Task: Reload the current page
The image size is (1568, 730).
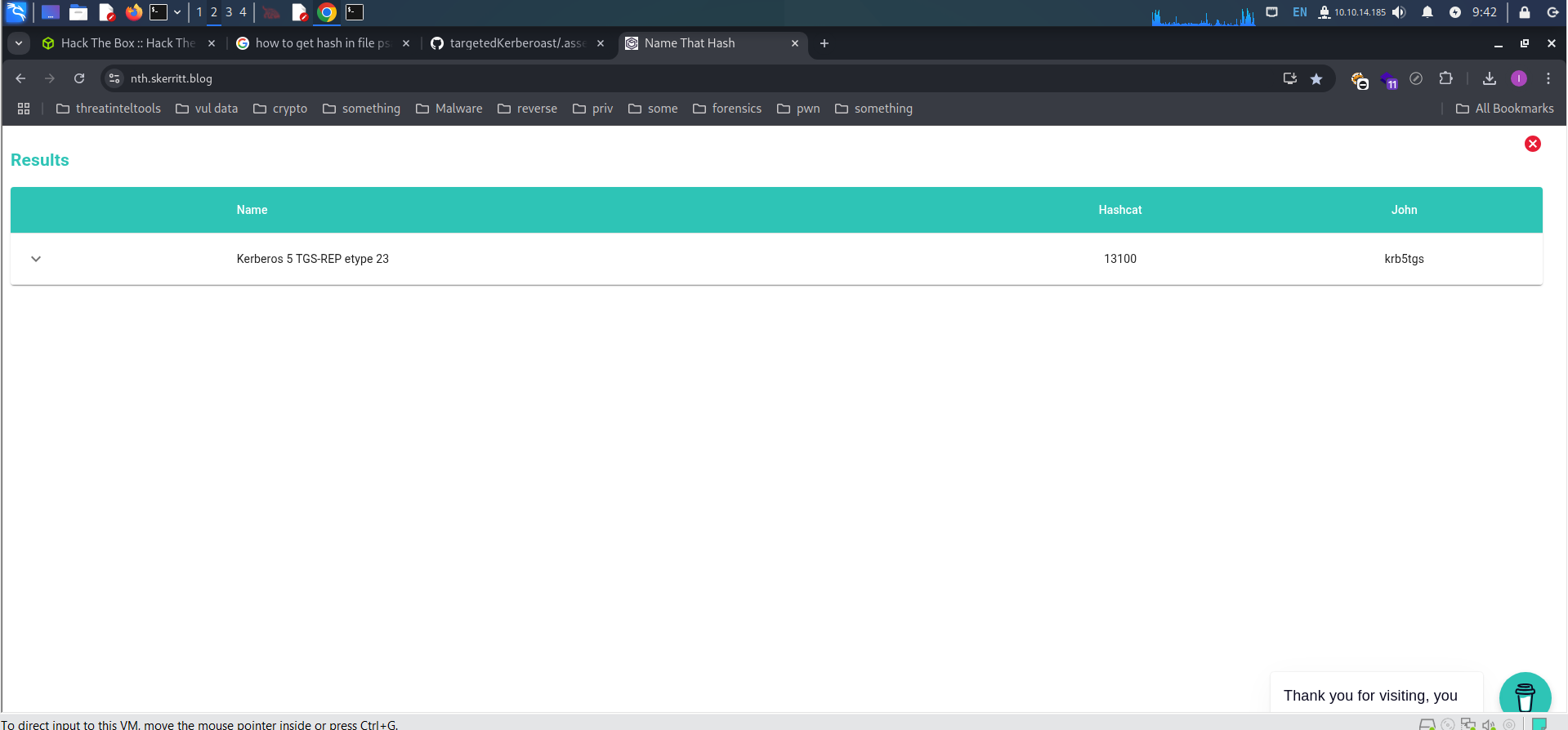Action: click(x=79, y=78)
